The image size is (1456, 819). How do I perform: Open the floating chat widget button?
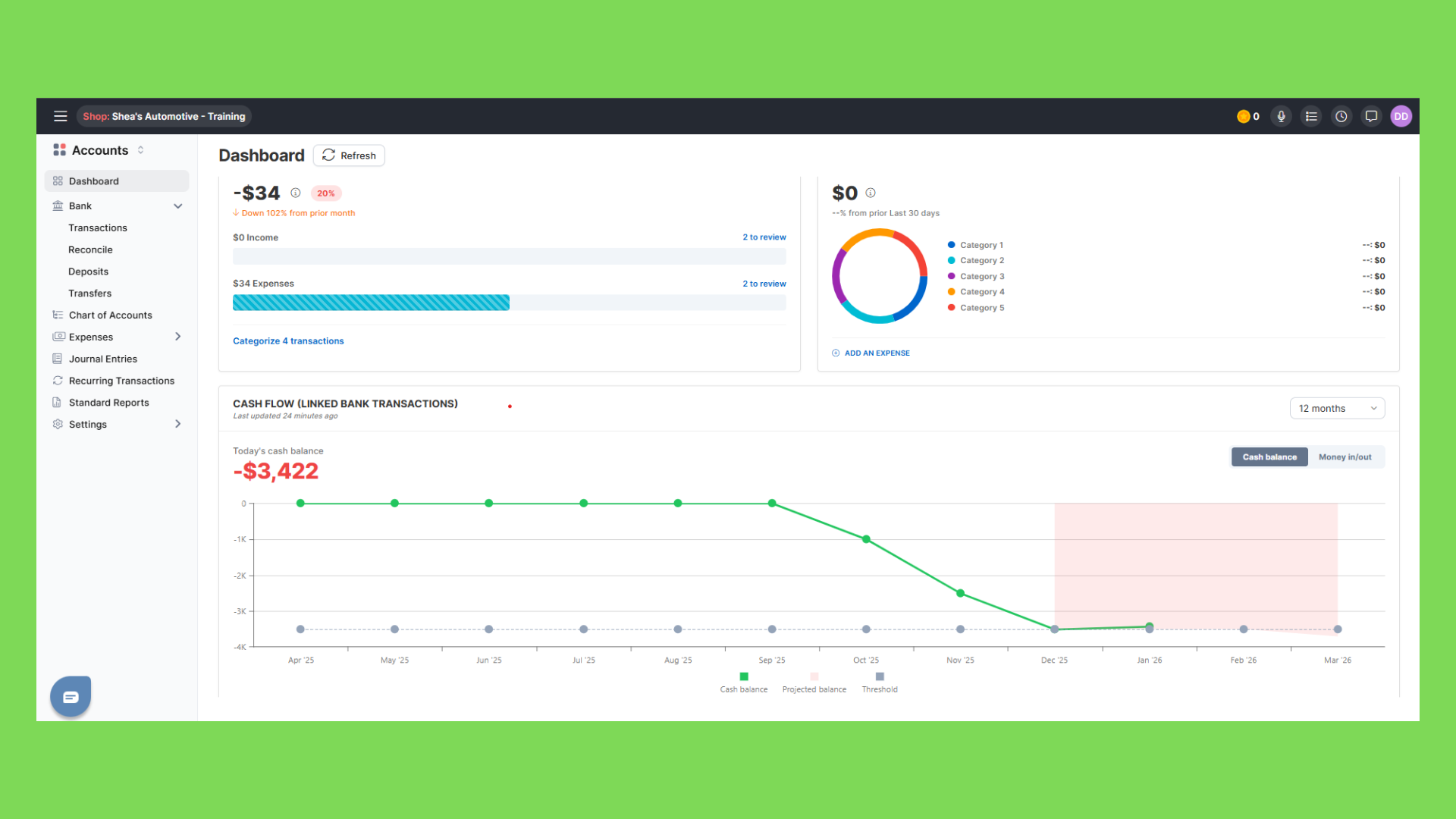coord(71,696)
